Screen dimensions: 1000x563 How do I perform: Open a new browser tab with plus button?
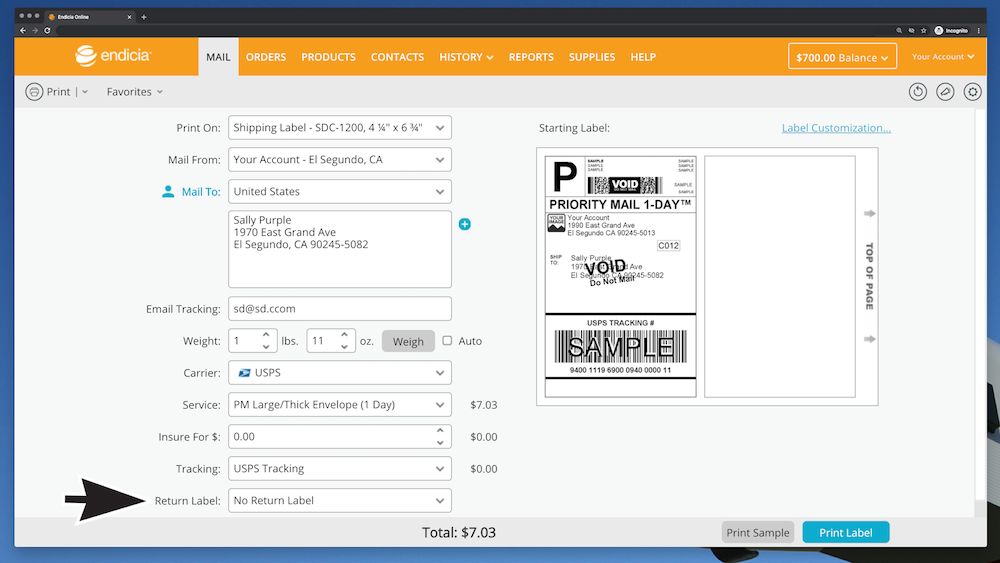(x=143, y=17)
